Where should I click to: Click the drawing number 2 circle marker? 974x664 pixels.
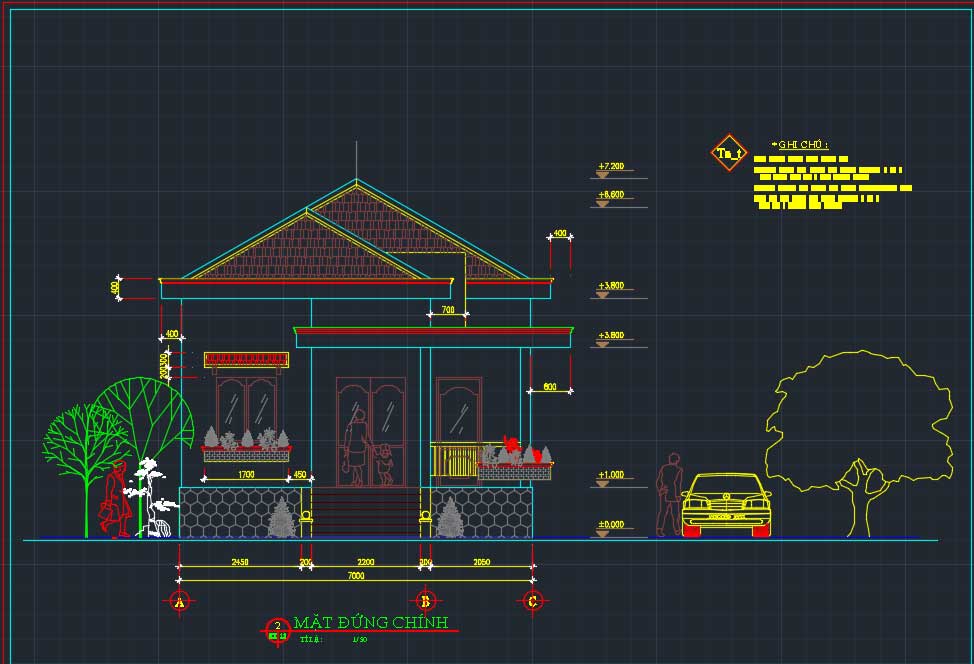277,628
